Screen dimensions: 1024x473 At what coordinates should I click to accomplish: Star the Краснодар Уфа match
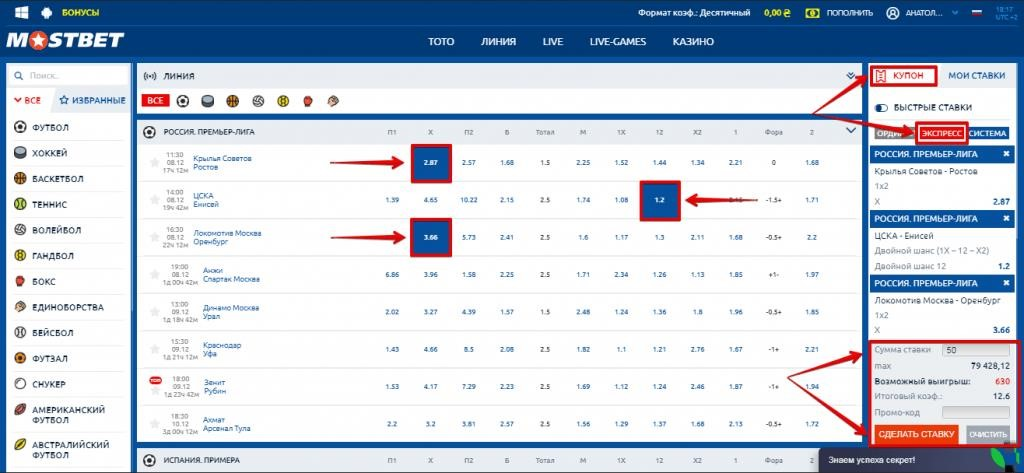point(155,349)
